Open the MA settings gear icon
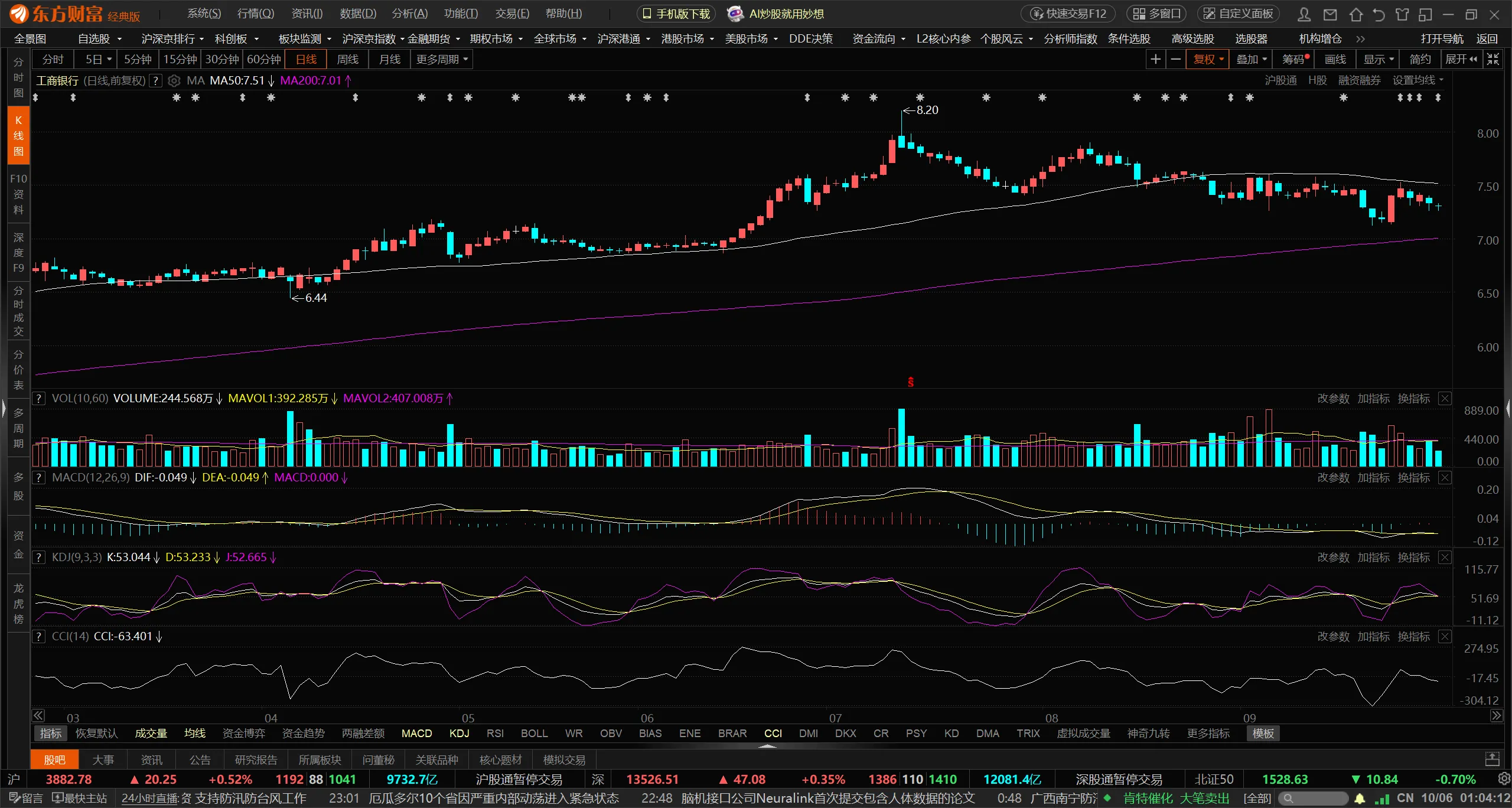1512x808 pixels. tap(174, 80)
